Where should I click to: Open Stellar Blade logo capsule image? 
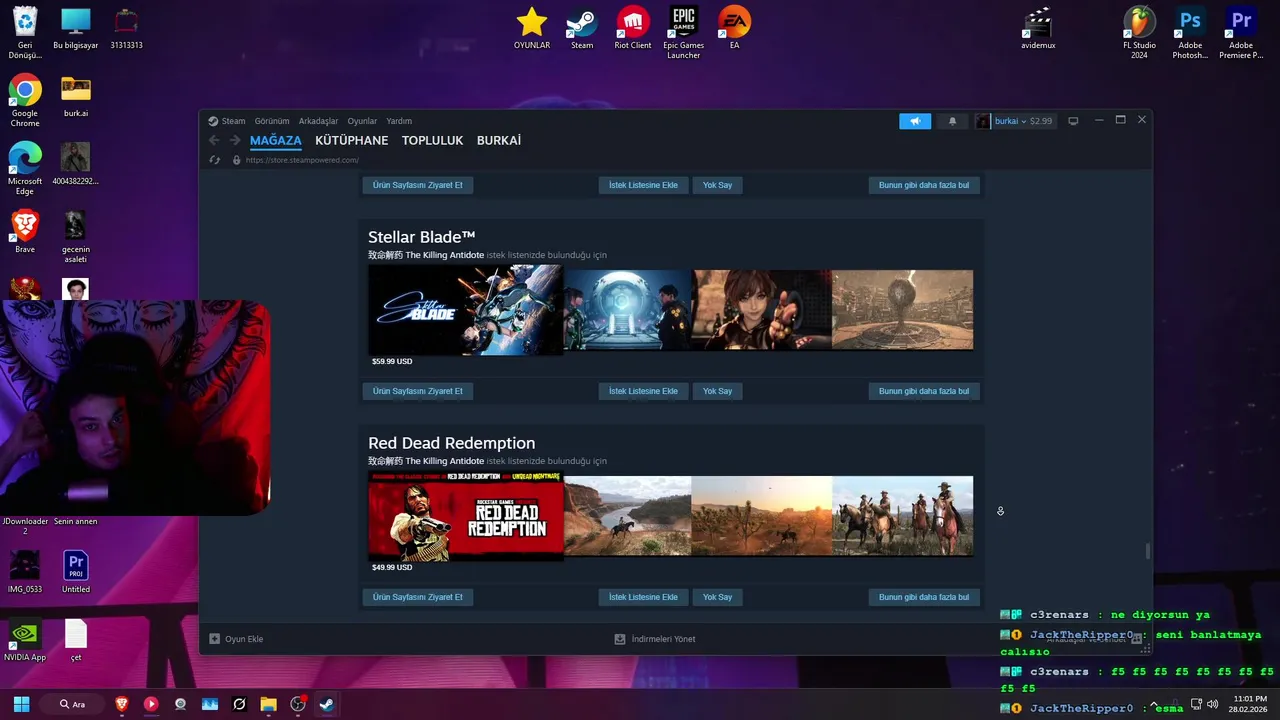tap(465, 312)
